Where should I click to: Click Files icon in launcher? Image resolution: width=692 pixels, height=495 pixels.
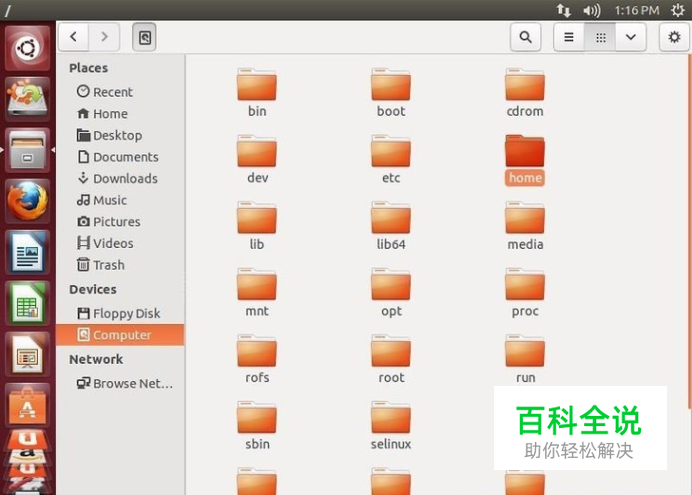click(27, 150)
